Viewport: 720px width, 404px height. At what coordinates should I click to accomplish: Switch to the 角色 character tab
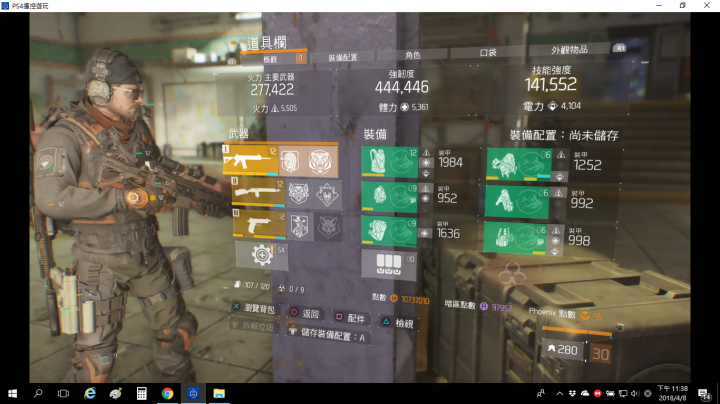click(412, 55)
